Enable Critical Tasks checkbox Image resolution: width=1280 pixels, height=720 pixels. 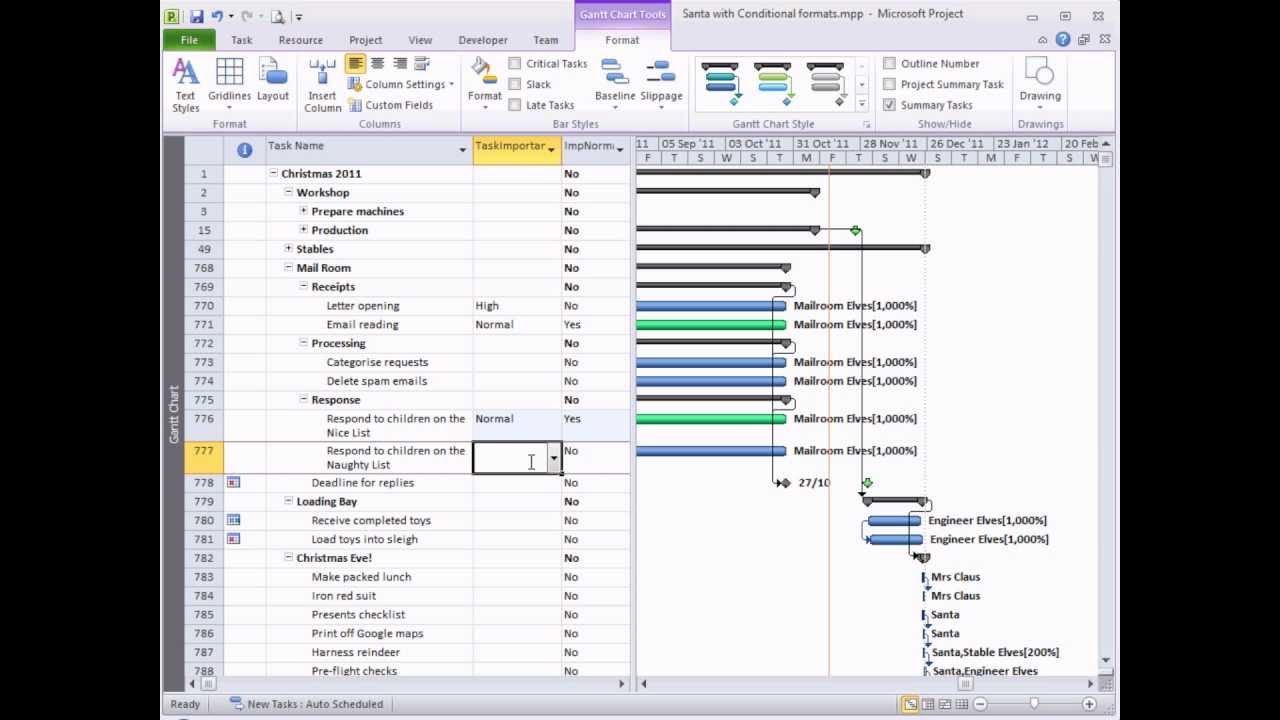tap(514, 64)
